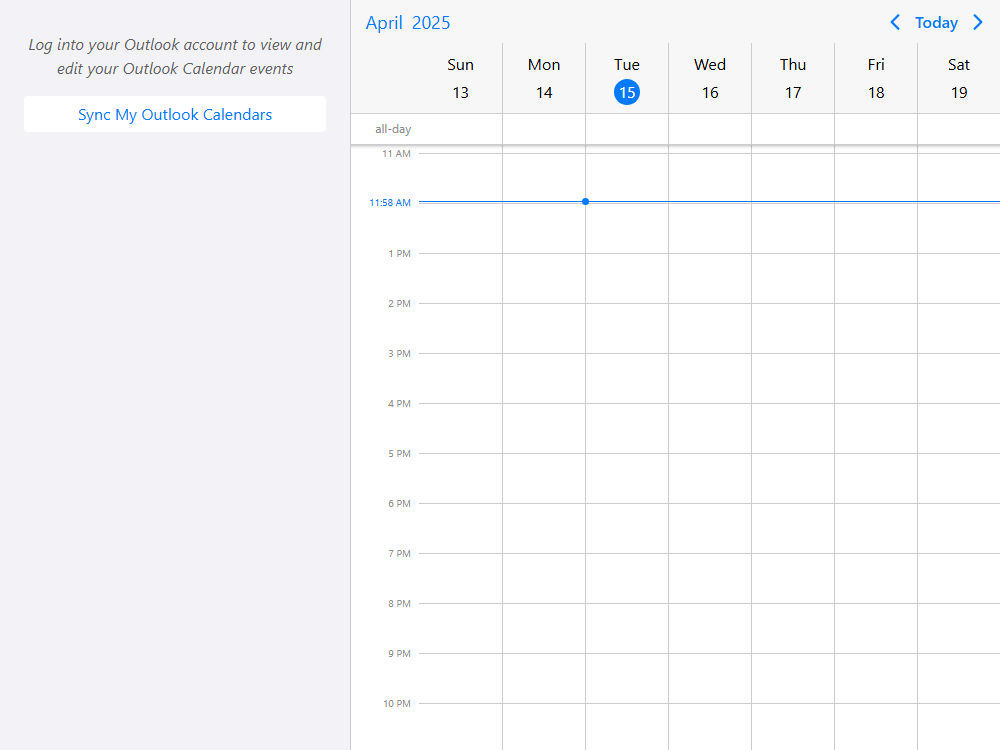
Task: Select Thursday 17 column header
Action: click(793, 78)
